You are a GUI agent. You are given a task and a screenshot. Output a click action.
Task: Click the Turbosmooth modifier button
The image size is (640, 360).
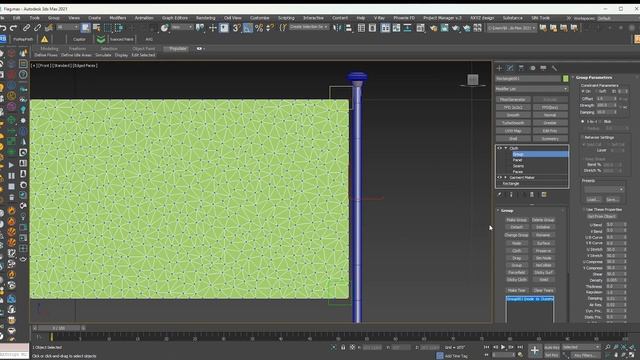pyautogui.click(x=513, y=123)
